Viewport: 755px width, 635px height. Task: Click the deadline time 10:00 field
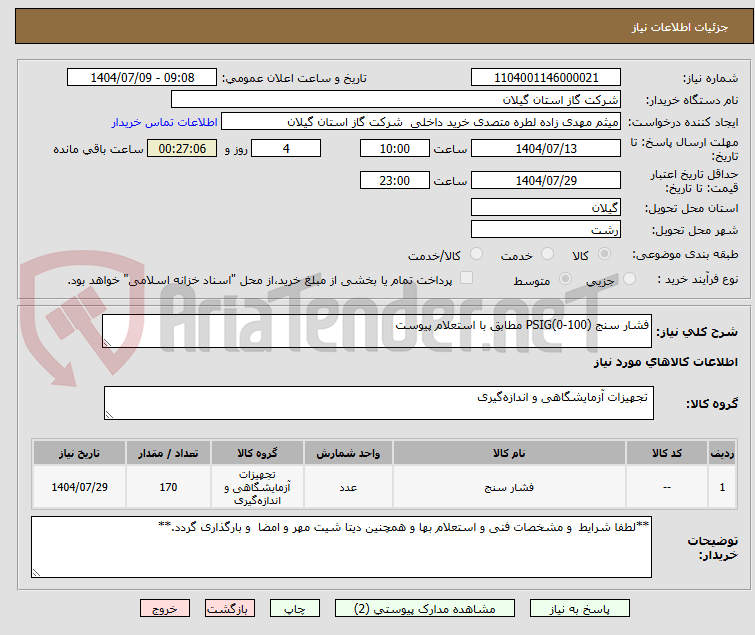point(395,148)
